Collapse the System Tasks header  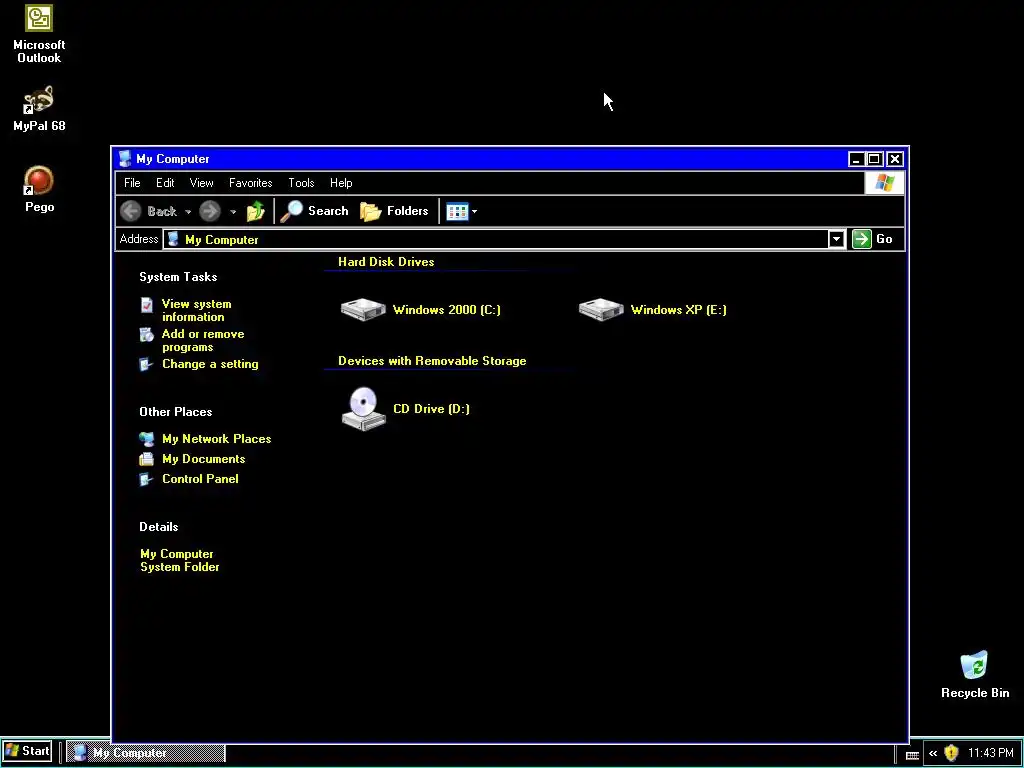pyautogui.click(x=178, y=277)
